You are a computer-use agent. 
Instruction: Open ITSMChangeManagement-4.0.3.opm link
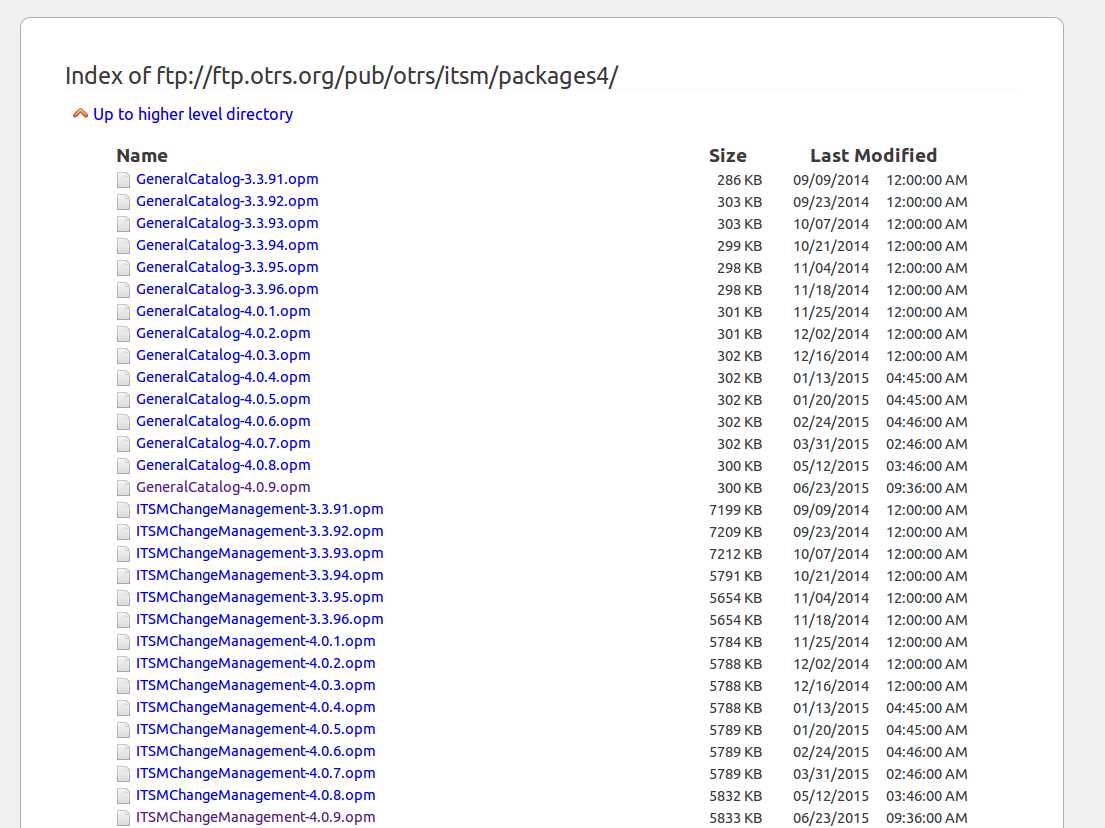click(256, 685)
